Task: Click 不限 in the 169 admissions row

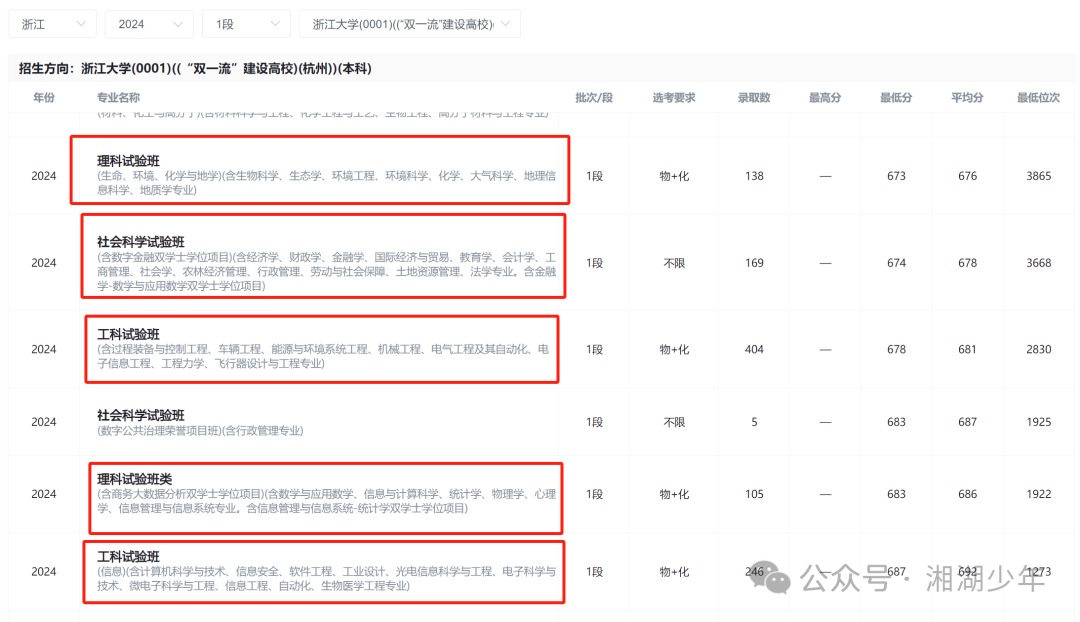Action: [674, 262]
